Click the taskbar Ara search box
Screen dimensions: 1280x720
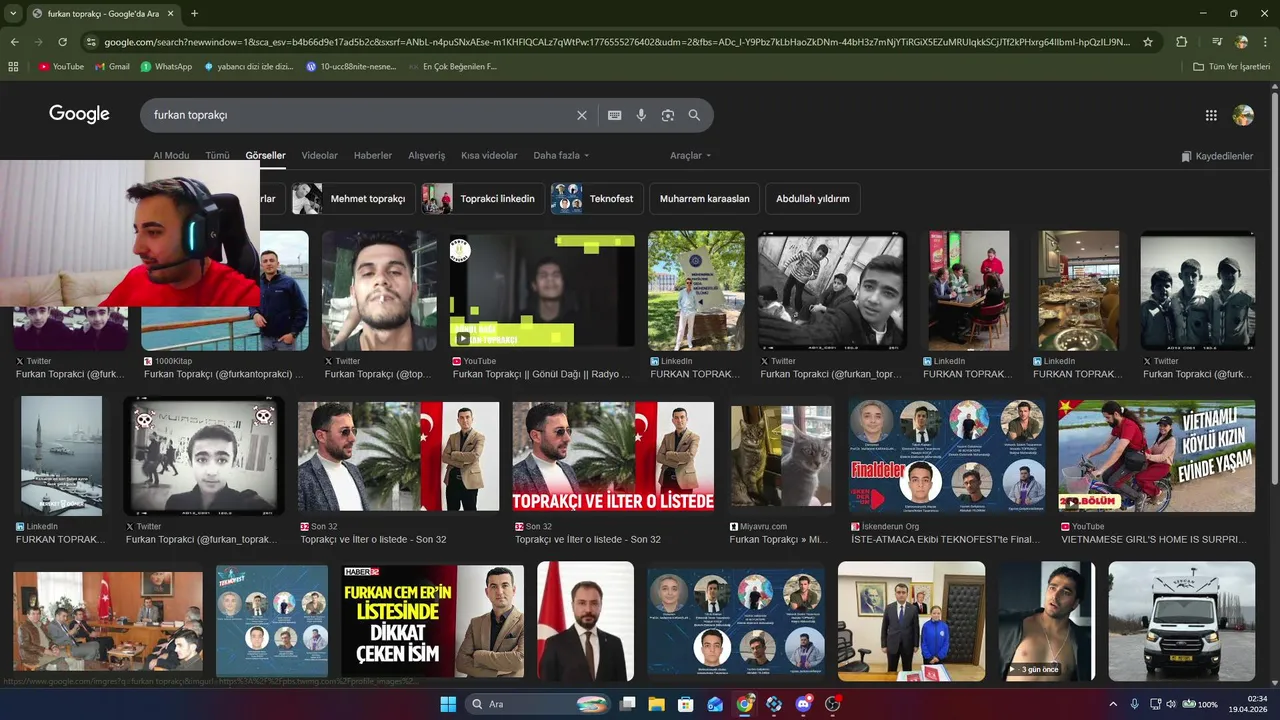[539, 704]
